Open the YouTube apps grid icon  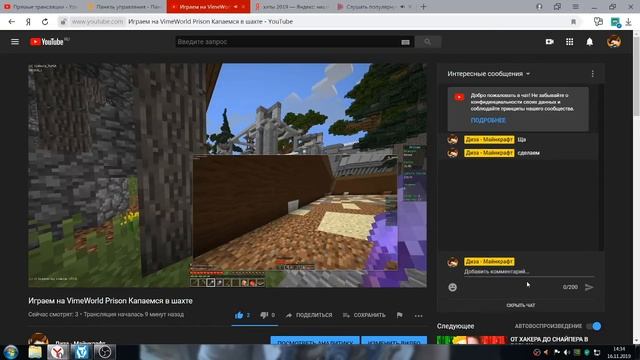(569, 42)
